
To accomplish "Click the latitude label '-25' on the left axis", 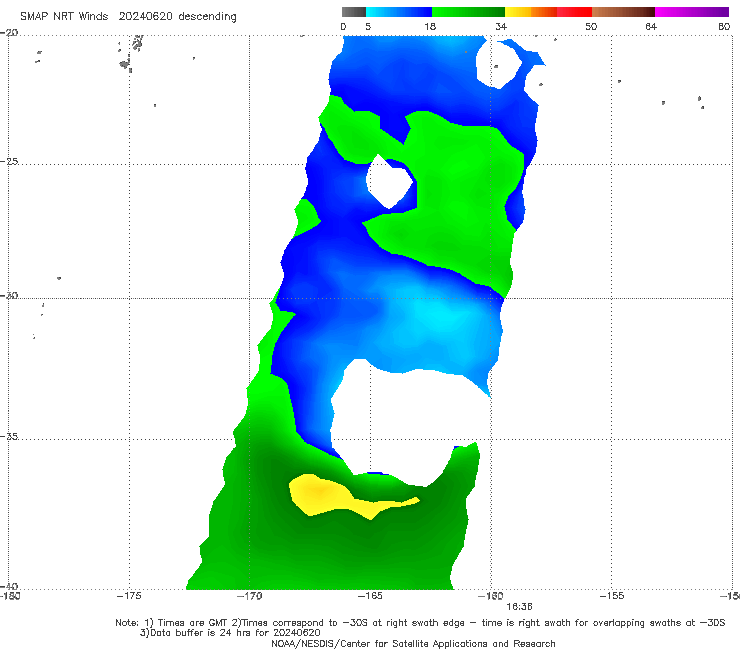I will click(x=9, y=161).
